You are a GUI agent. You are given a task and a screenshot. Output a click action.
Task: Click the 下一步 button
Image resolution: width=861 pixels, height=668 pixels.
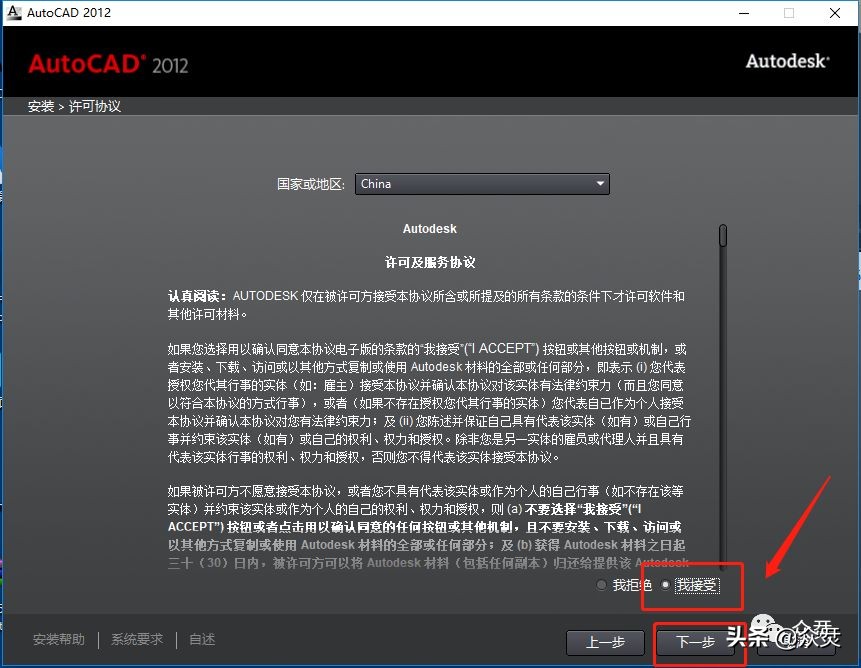coord(697,643)
